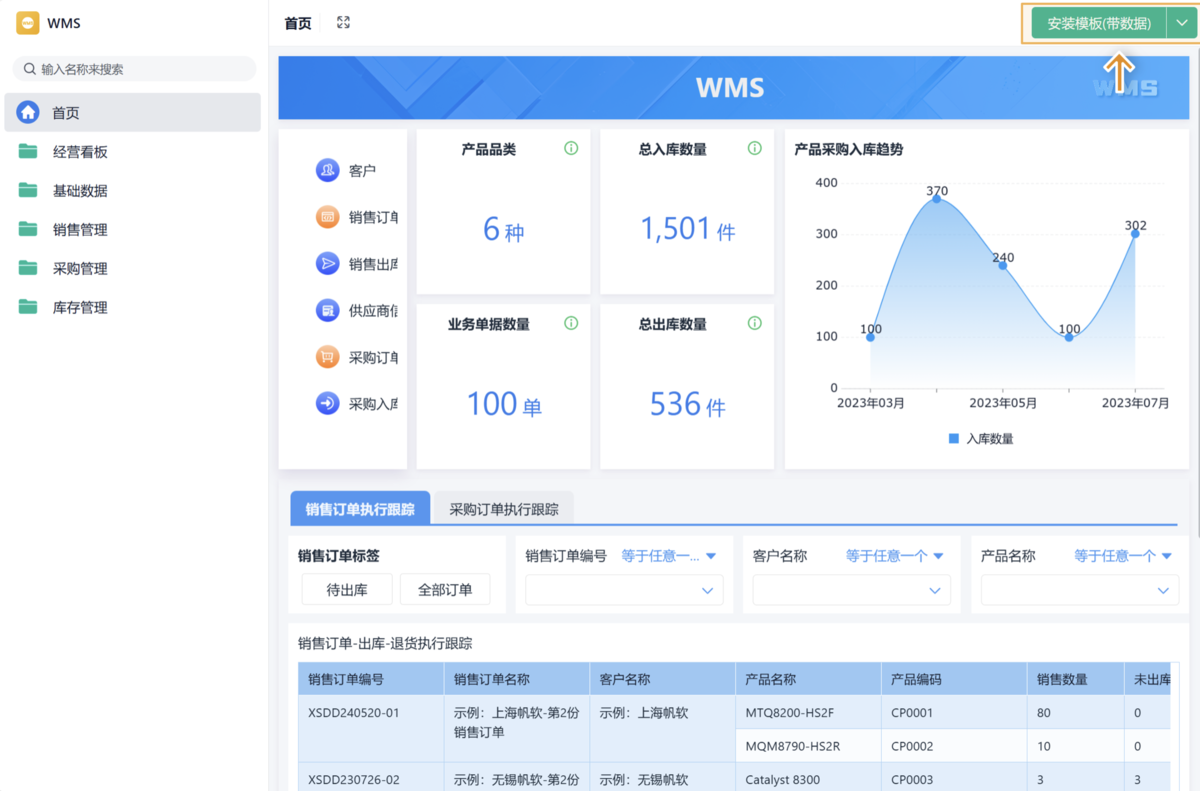Image resolution: width=1200 pixels, height=791 pixels.
Task: Click the 产品编码 column header
Action: point(954,679)
